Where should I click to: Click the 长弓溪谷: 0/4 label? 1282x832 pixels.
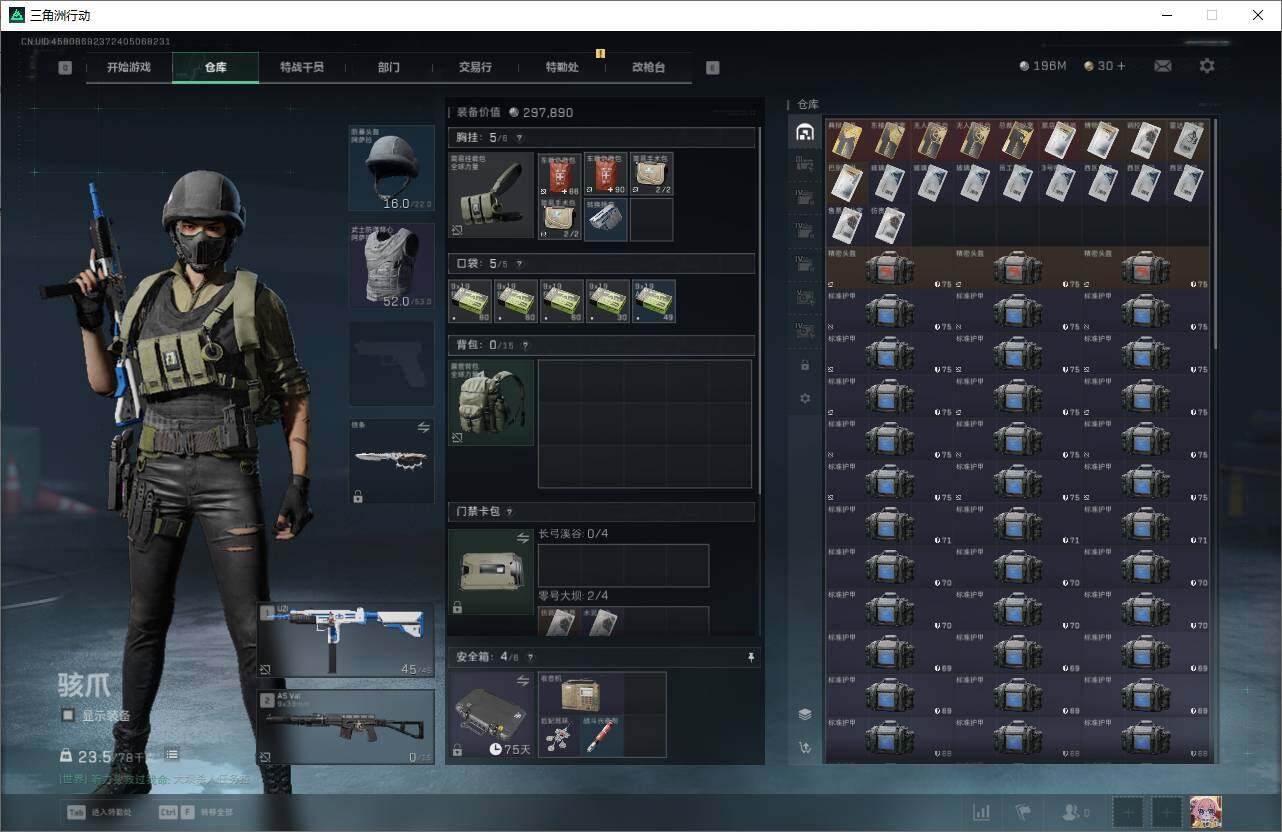[x=573, y=534]
